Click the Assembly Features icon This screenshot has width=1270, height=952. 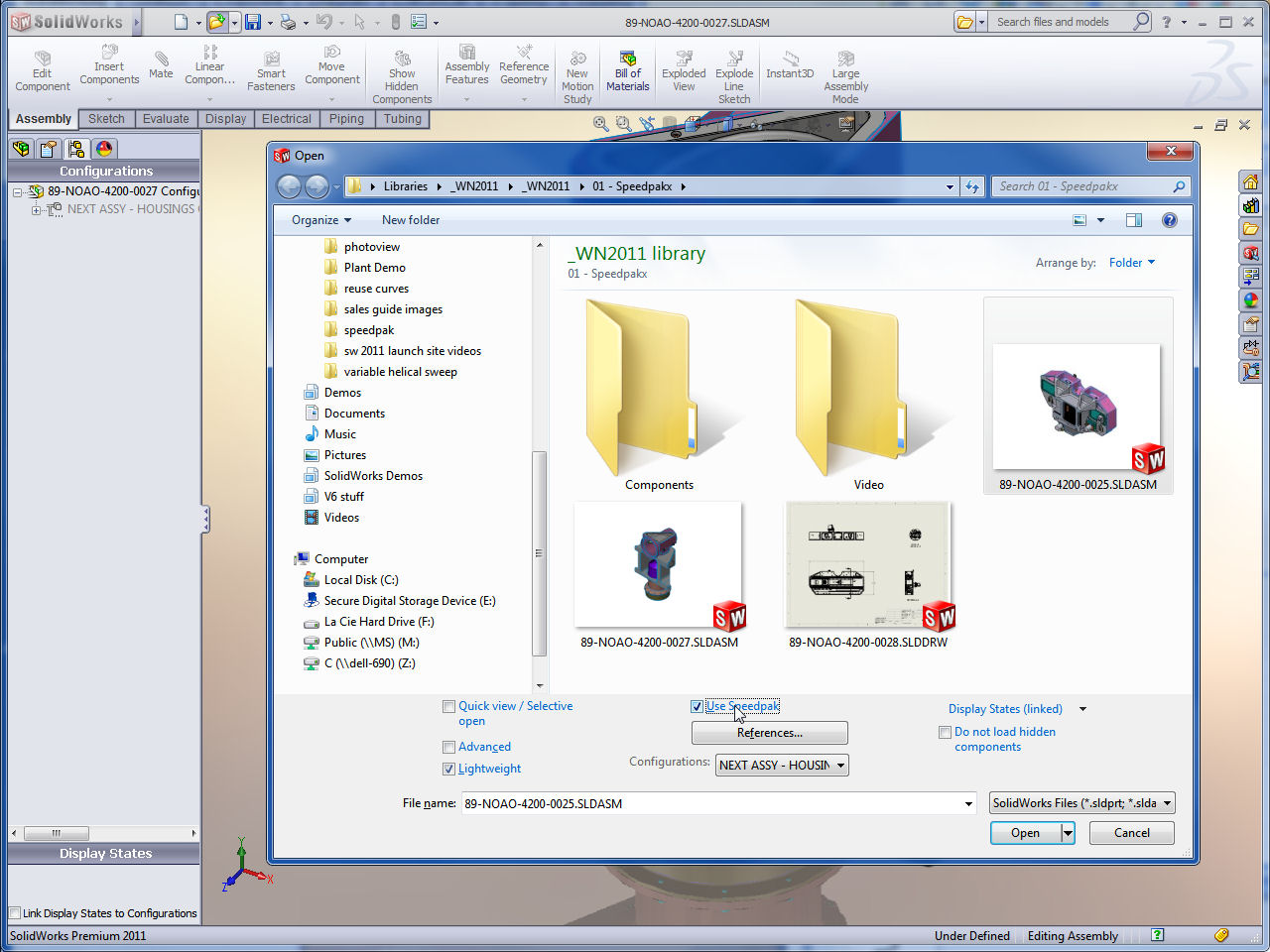pyautogui.click(x=466, y=66)
